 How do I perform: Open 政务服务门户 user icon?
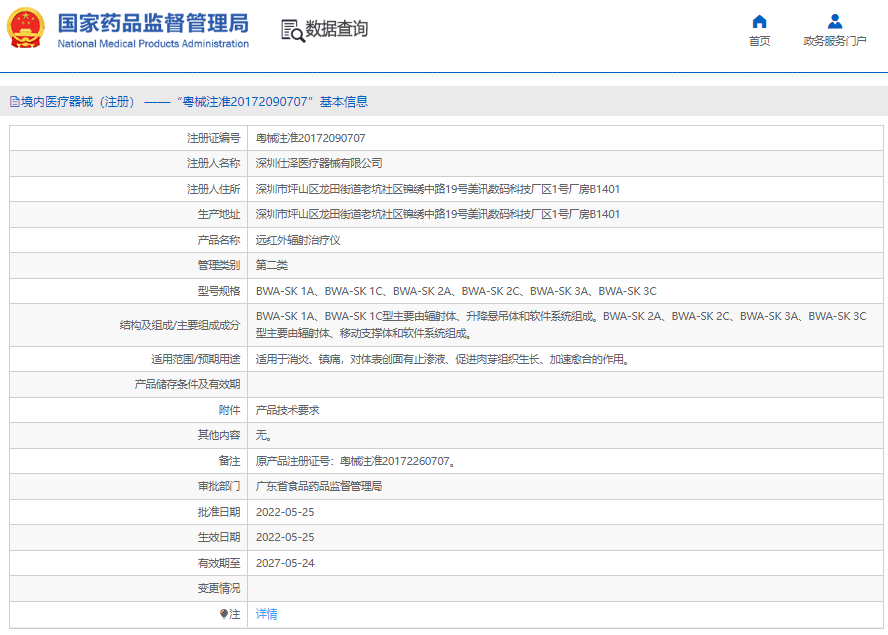pos(834,22)
